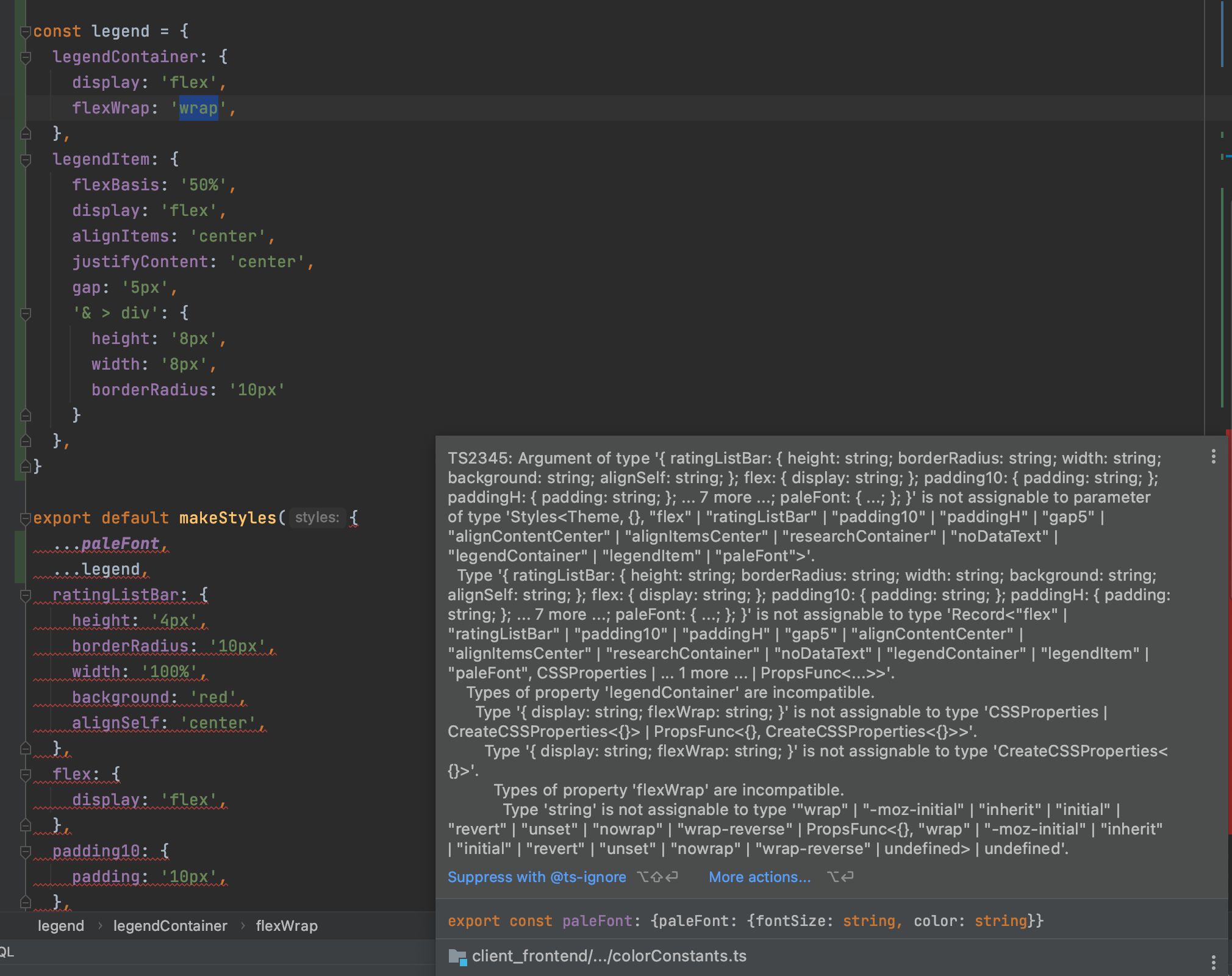
Task: Collapse the legendItem style block
Action: coord(24,159)
